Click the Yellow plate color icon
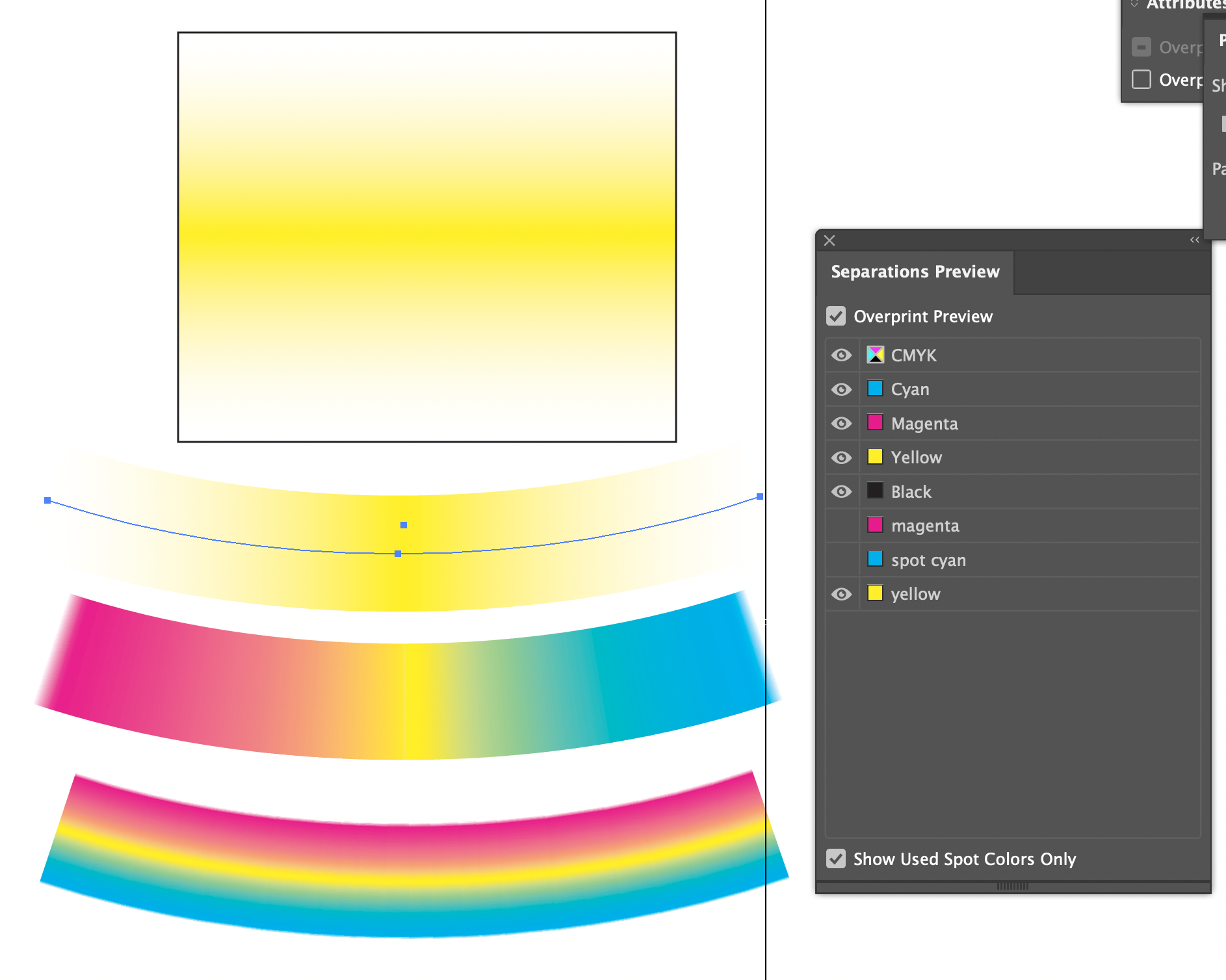Viewport: 1226px width, 980px height. pyautogui.click(x=876, y=457)
